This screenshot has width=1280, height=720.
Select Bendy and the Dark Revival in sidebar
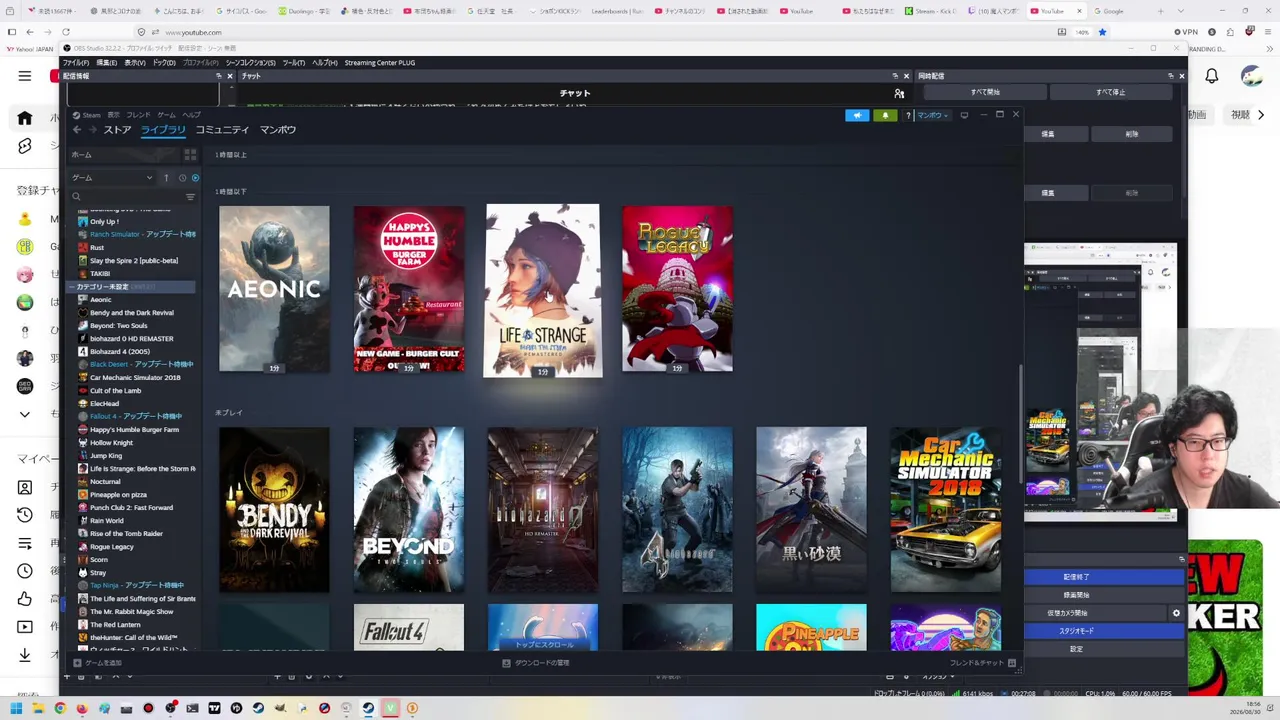(132, 313)
